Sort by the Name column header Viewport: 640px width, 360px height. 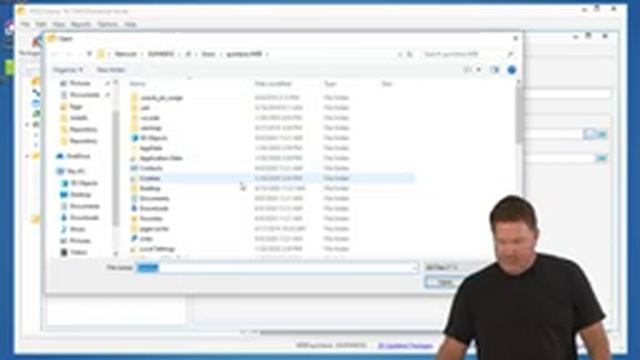(x=138, y=84)
